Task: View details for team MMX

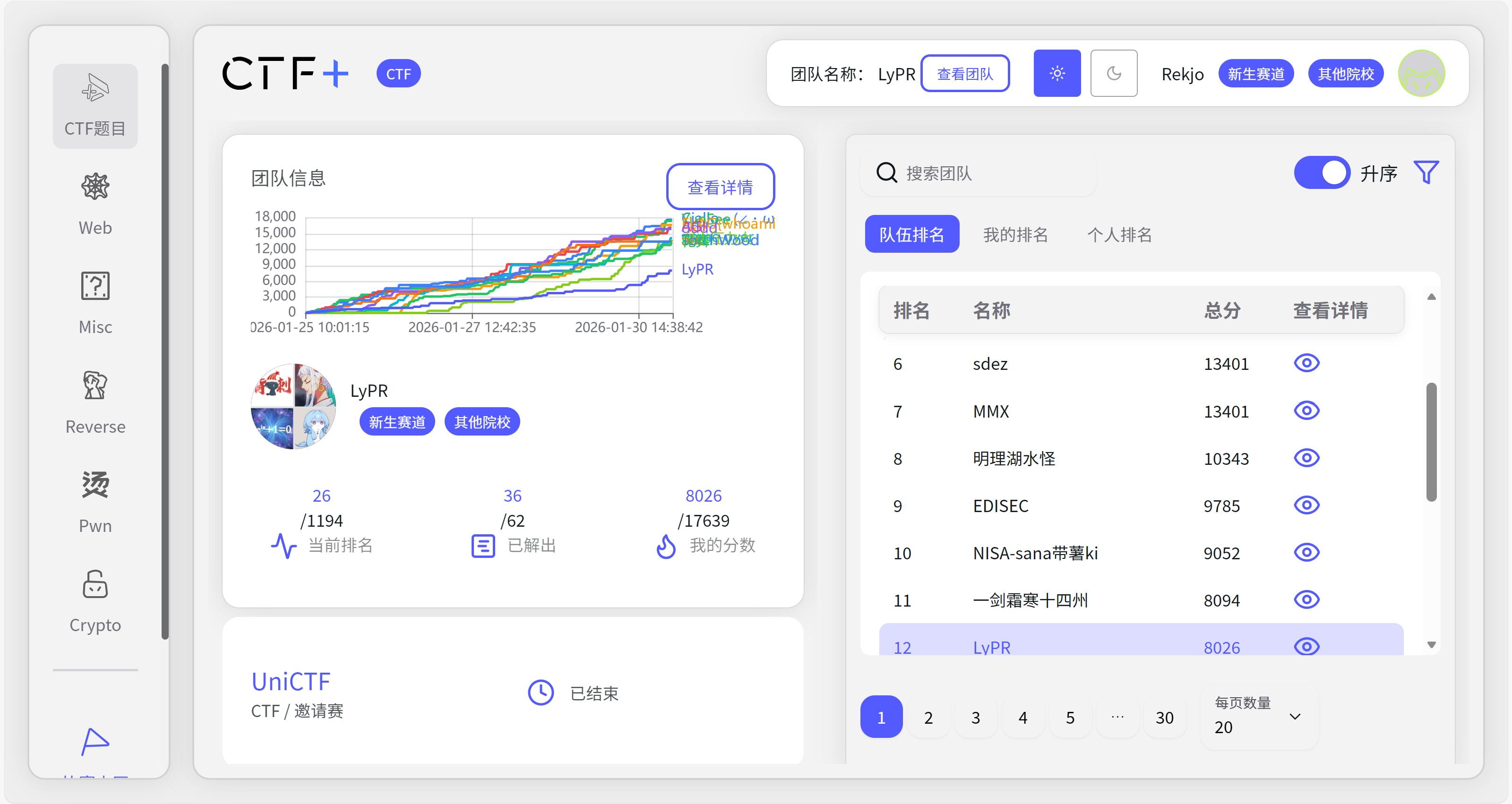Action: (x=1306, y=410)
